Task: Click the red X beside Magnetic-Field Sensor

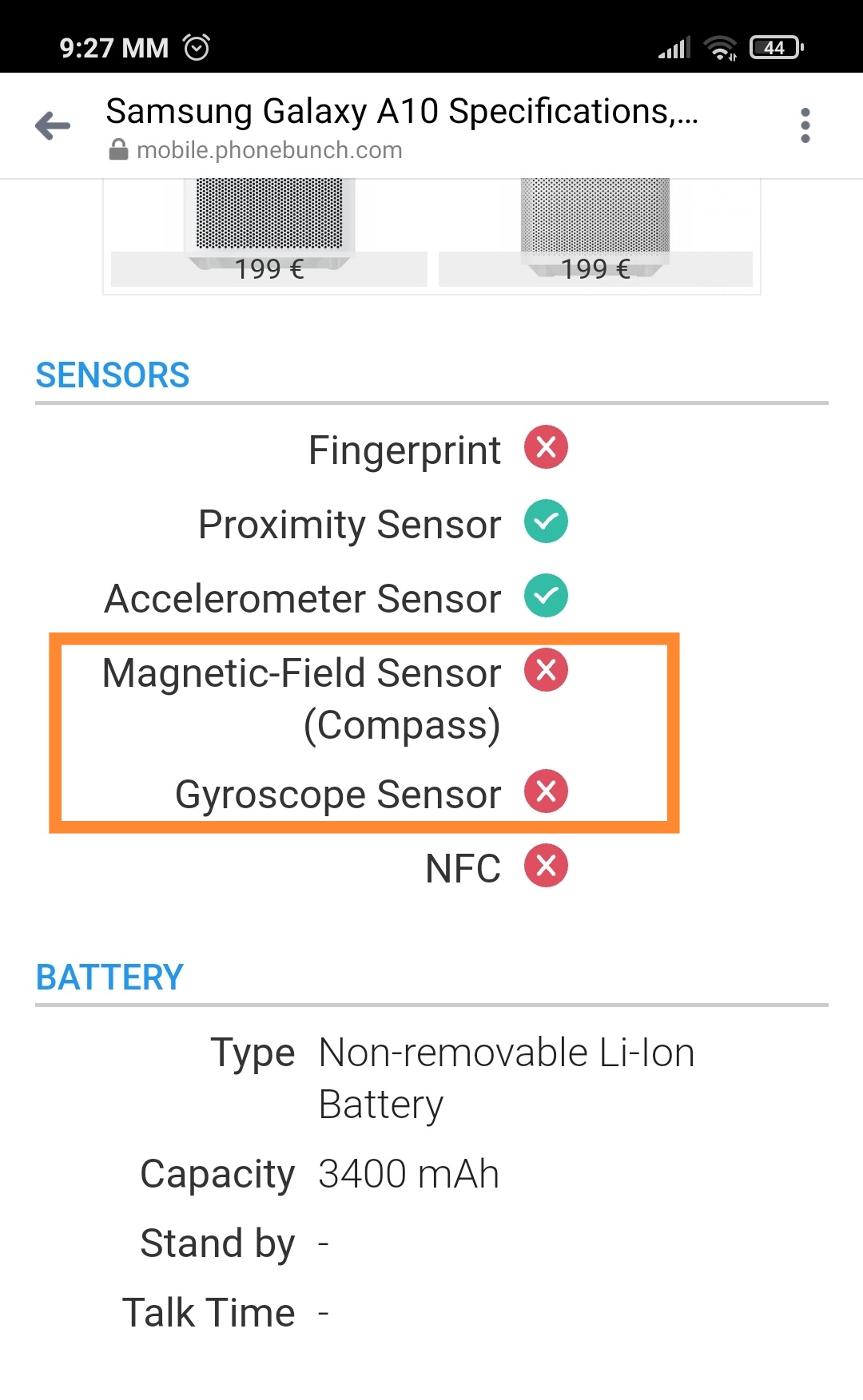Action: [x=546, y=670]
